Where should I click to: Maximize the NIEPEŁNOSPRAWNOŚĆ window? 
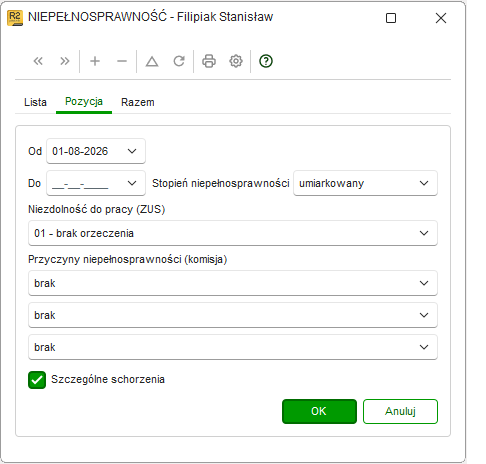coord(391,18)
